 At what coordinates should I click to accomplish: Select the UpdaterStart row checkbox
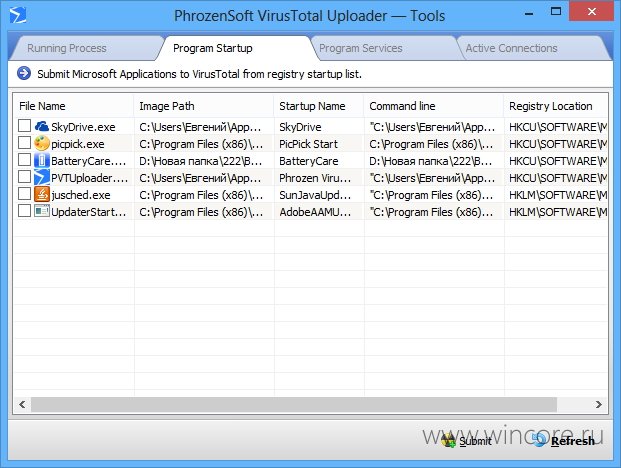pyautogui.click(x=24, y=211)
